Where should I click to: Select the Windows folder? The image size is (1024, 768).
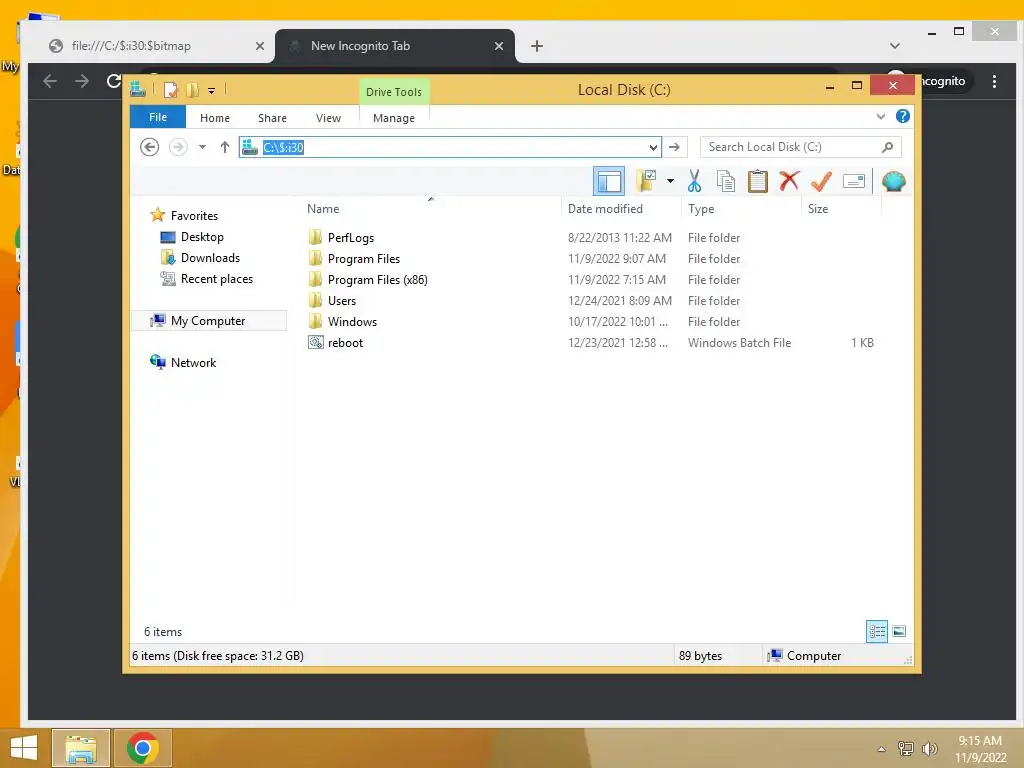click(x=352, y=321)
